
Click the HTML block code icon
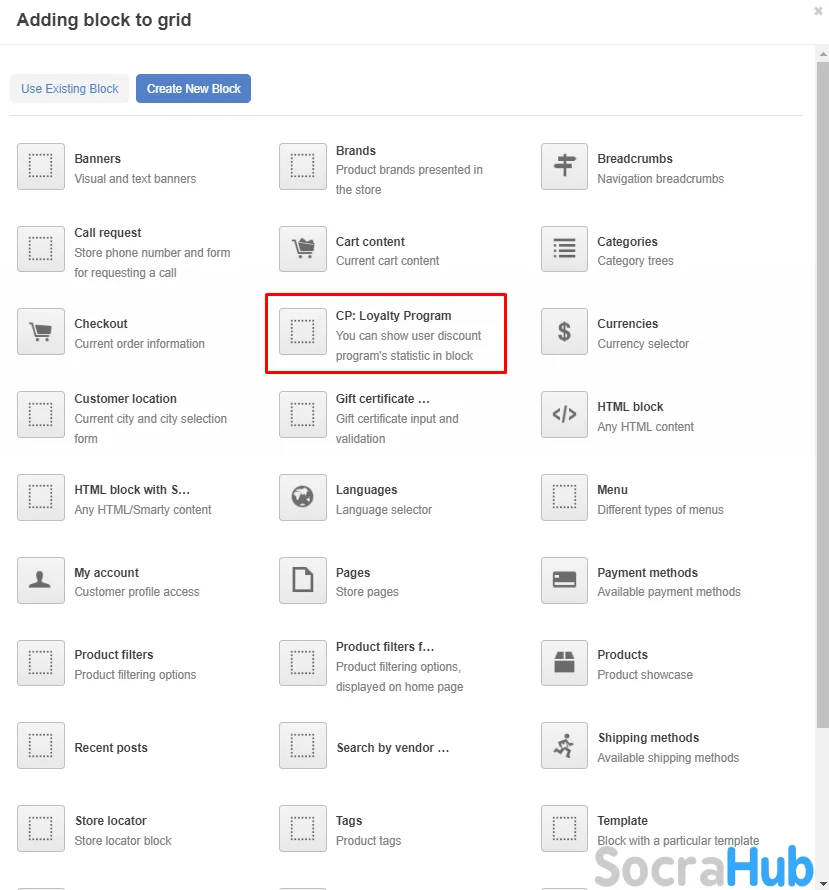point(565,414)
